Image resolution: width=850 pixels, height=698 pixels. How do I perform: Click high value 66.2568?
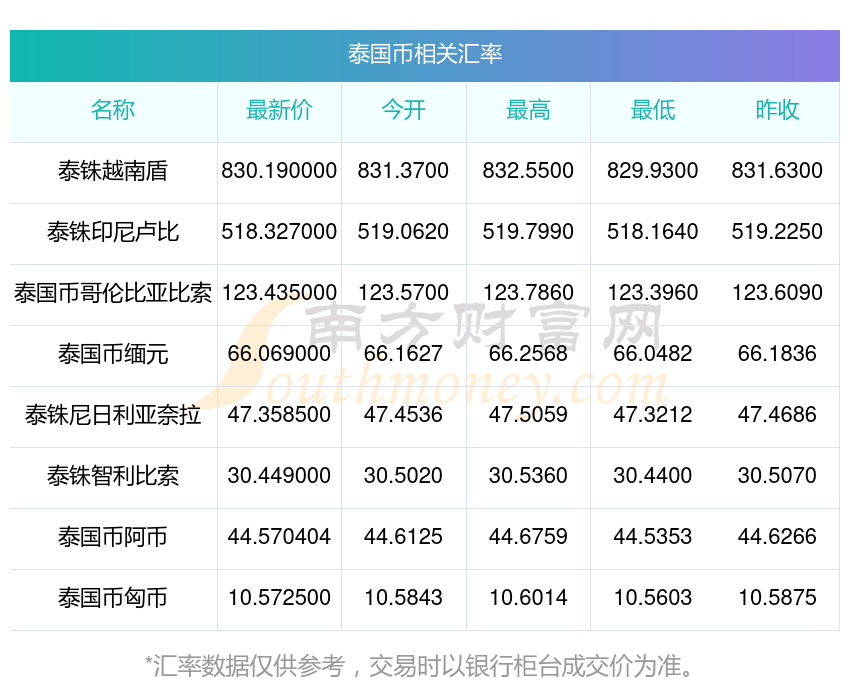pos(528,354)
